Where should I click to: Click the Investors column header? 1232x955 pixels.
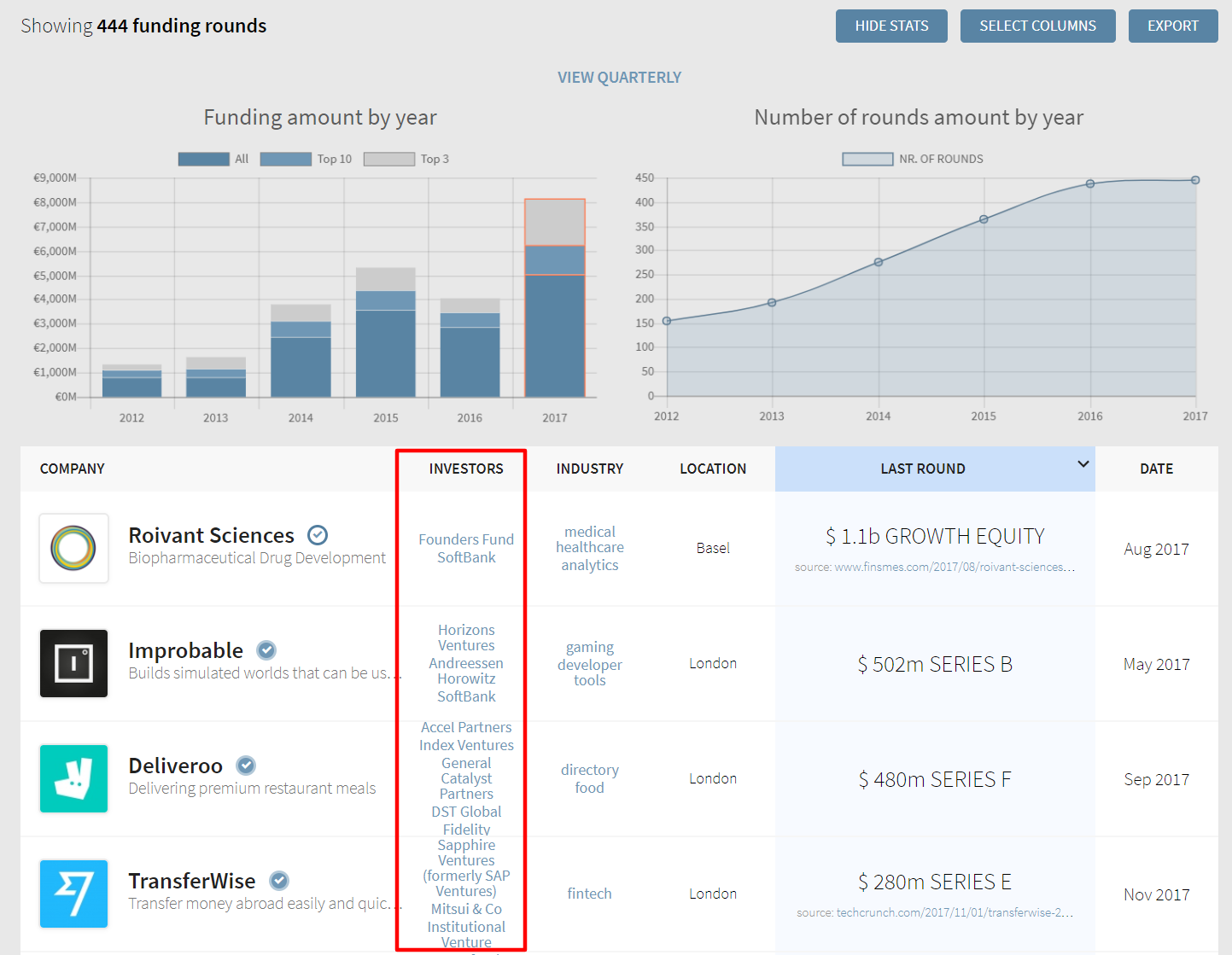[x=466, y=469]
